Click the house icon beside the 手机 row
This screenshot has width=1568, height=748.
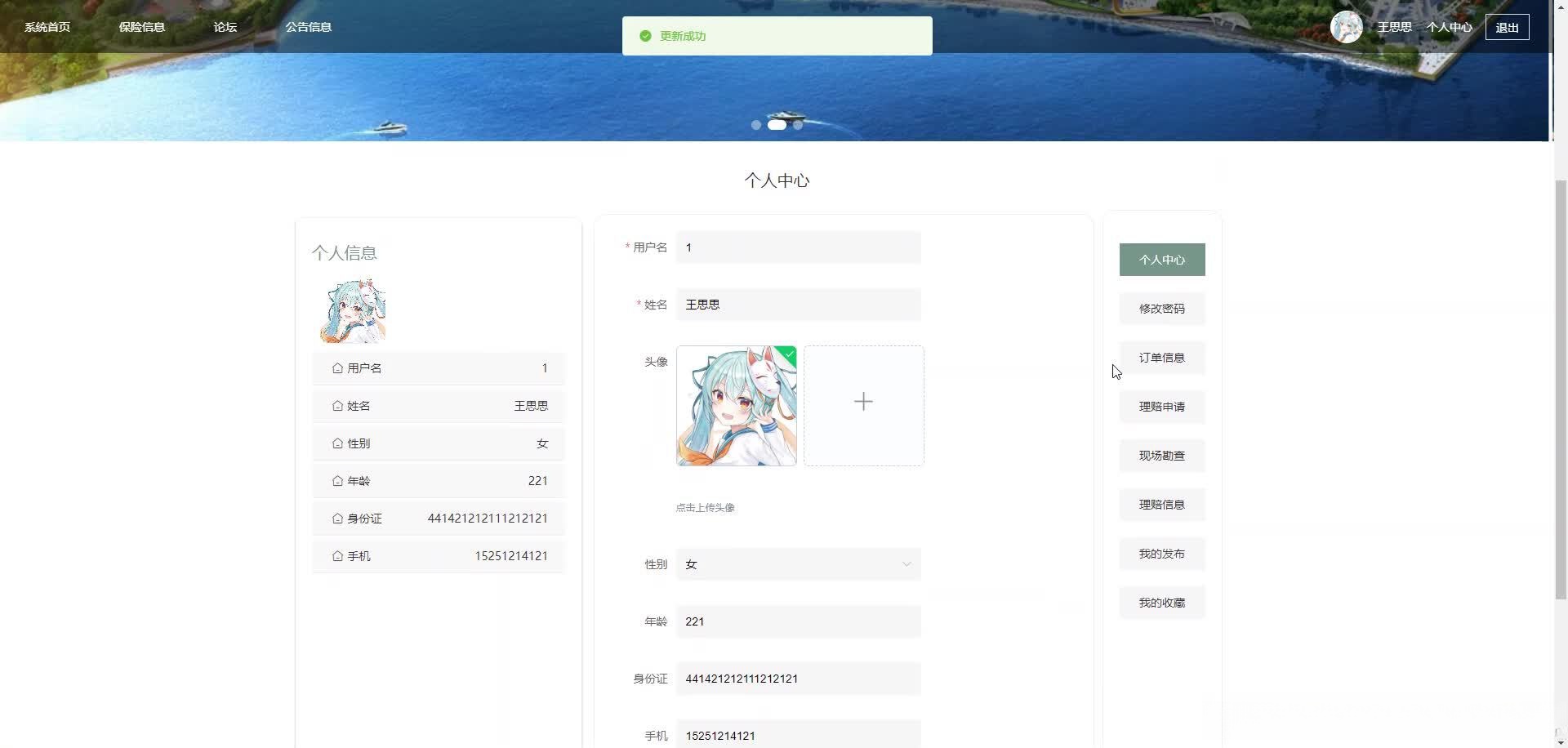coord(337,555)
